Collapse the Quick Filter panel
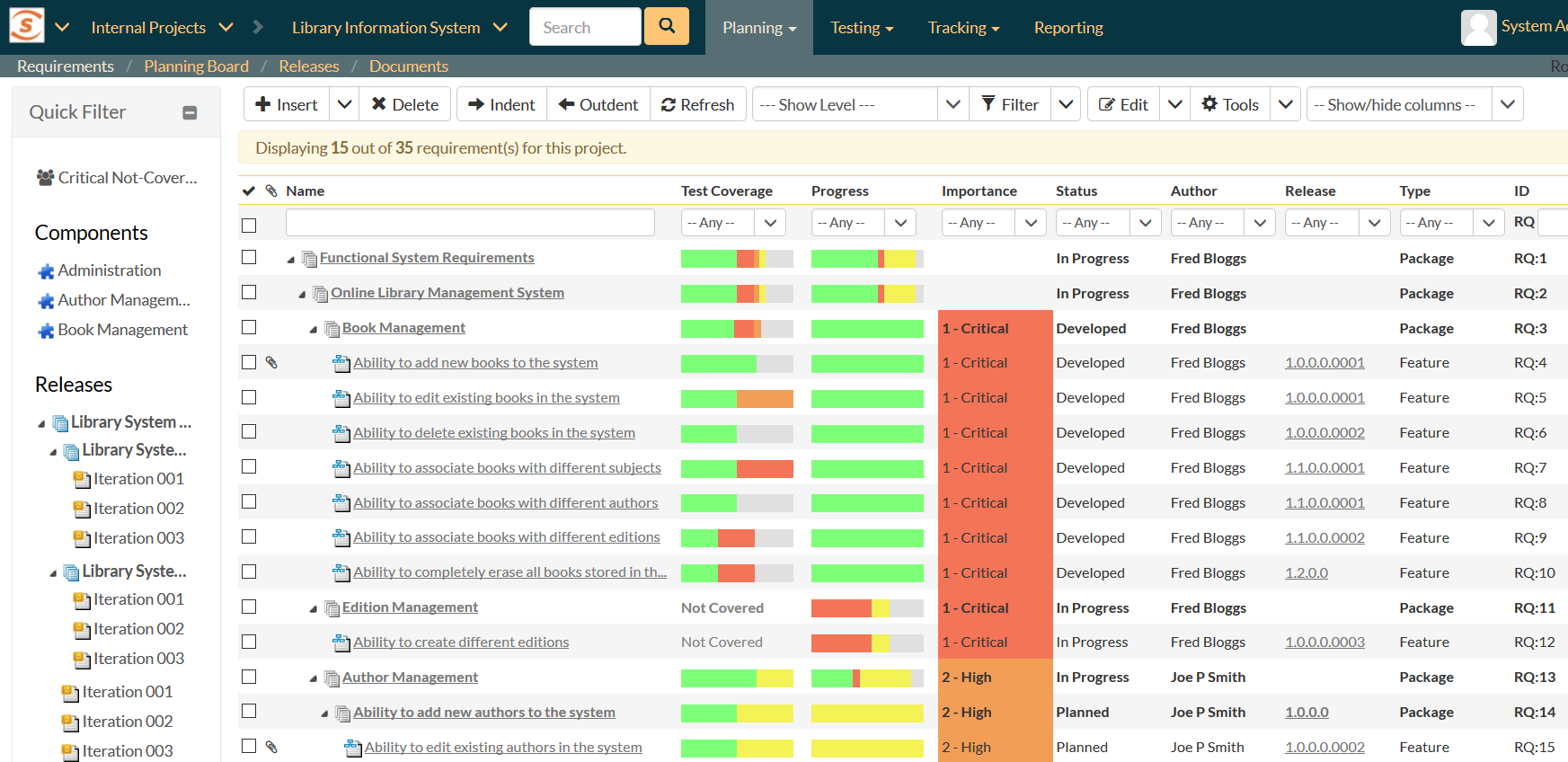 (190, 112)
